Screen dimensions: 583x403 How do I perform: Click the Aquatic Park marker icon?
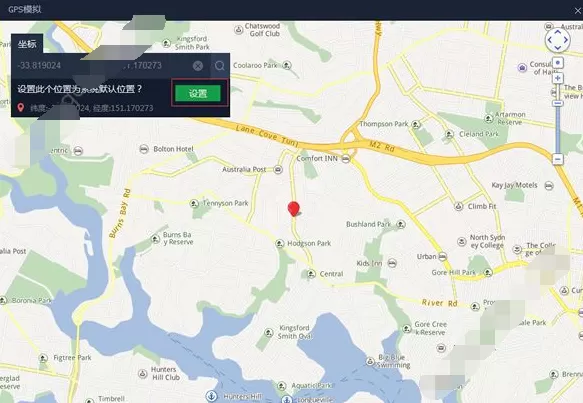[282, 386]
